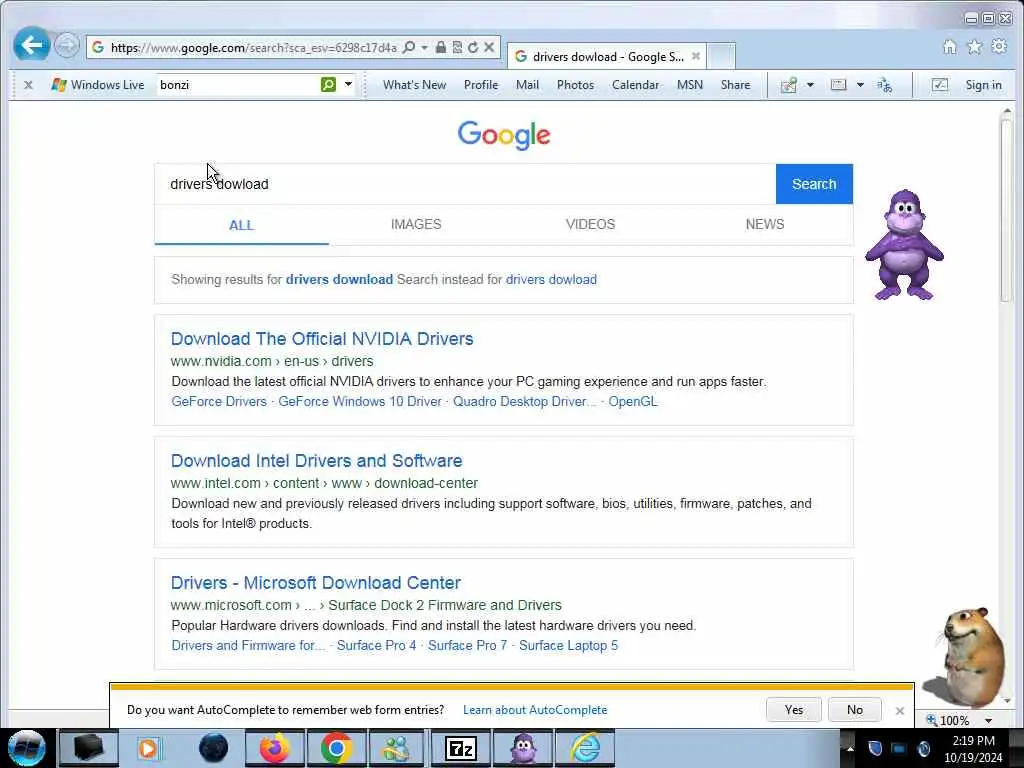Click the compatibility view icon
1024x768 pixels.
pyautogui.click(x=457, y=47)
